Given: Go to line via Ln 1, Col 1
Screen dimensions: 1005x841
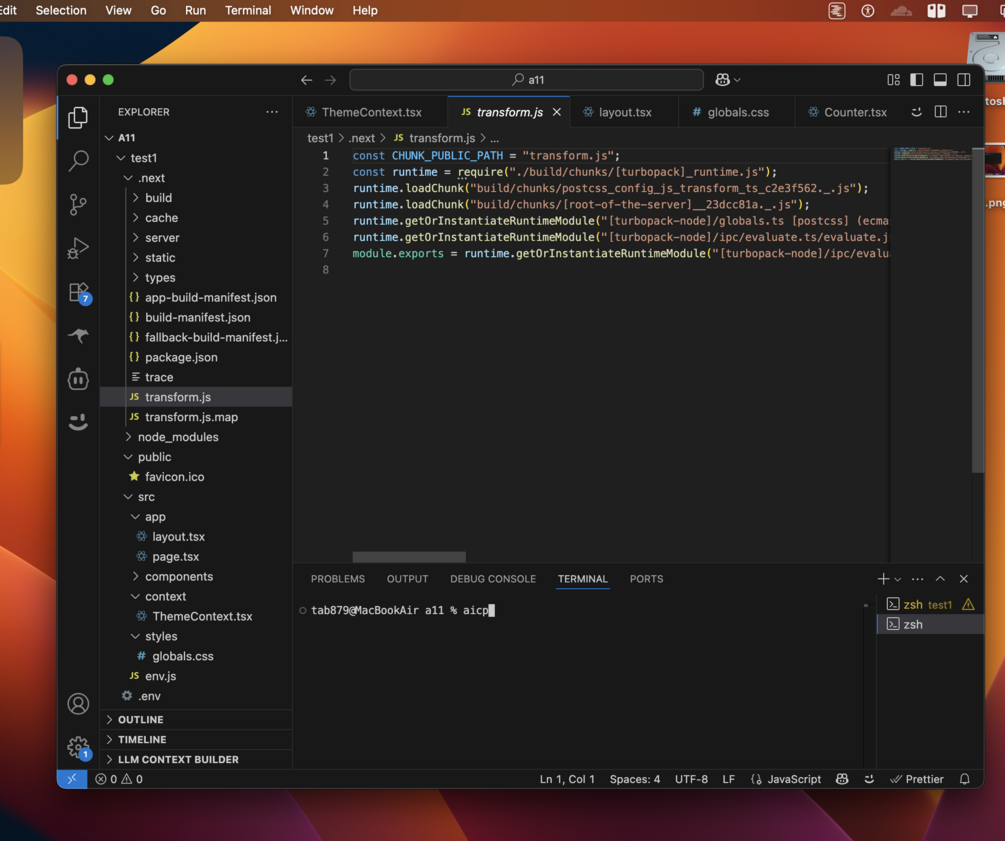Looking at the screenshot, I should (567, 779).
